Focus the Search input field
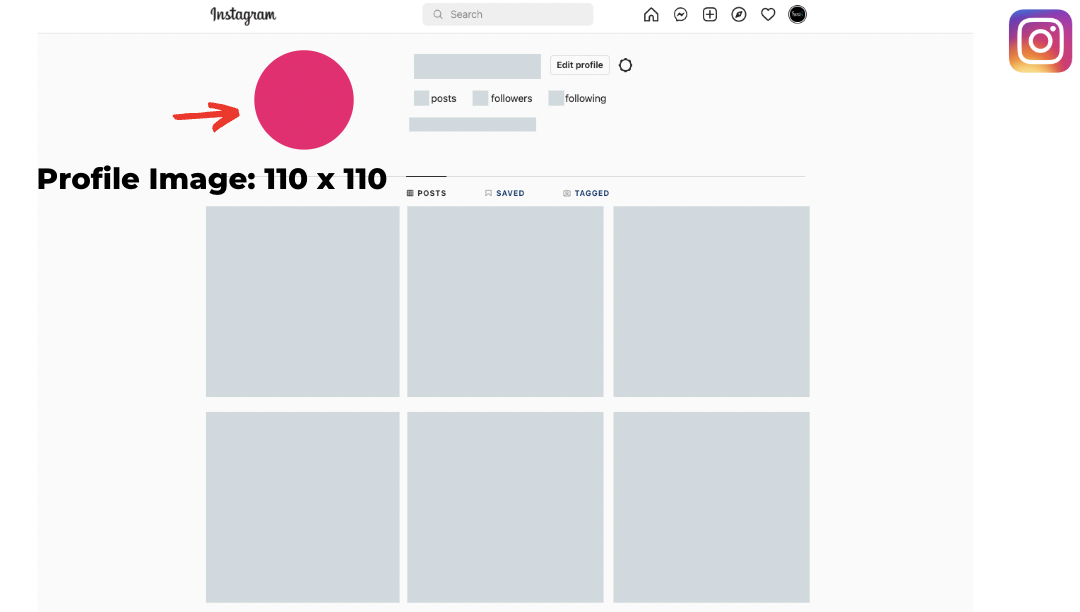This screenshot has width=1080, height=612. tap(508, 14)
